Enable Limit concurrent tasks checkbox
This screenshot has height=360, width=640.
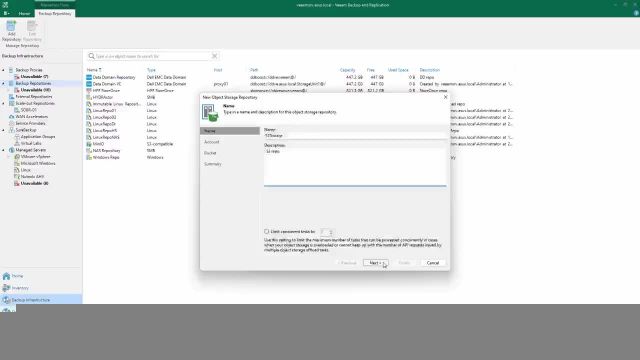(267, 231)
